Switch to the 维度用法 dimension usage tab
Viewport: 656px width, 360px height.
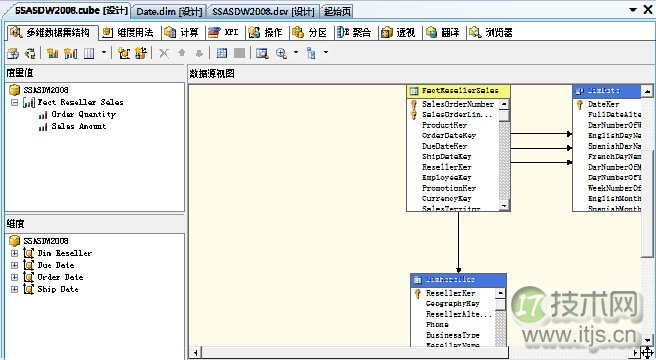point(128,33)
